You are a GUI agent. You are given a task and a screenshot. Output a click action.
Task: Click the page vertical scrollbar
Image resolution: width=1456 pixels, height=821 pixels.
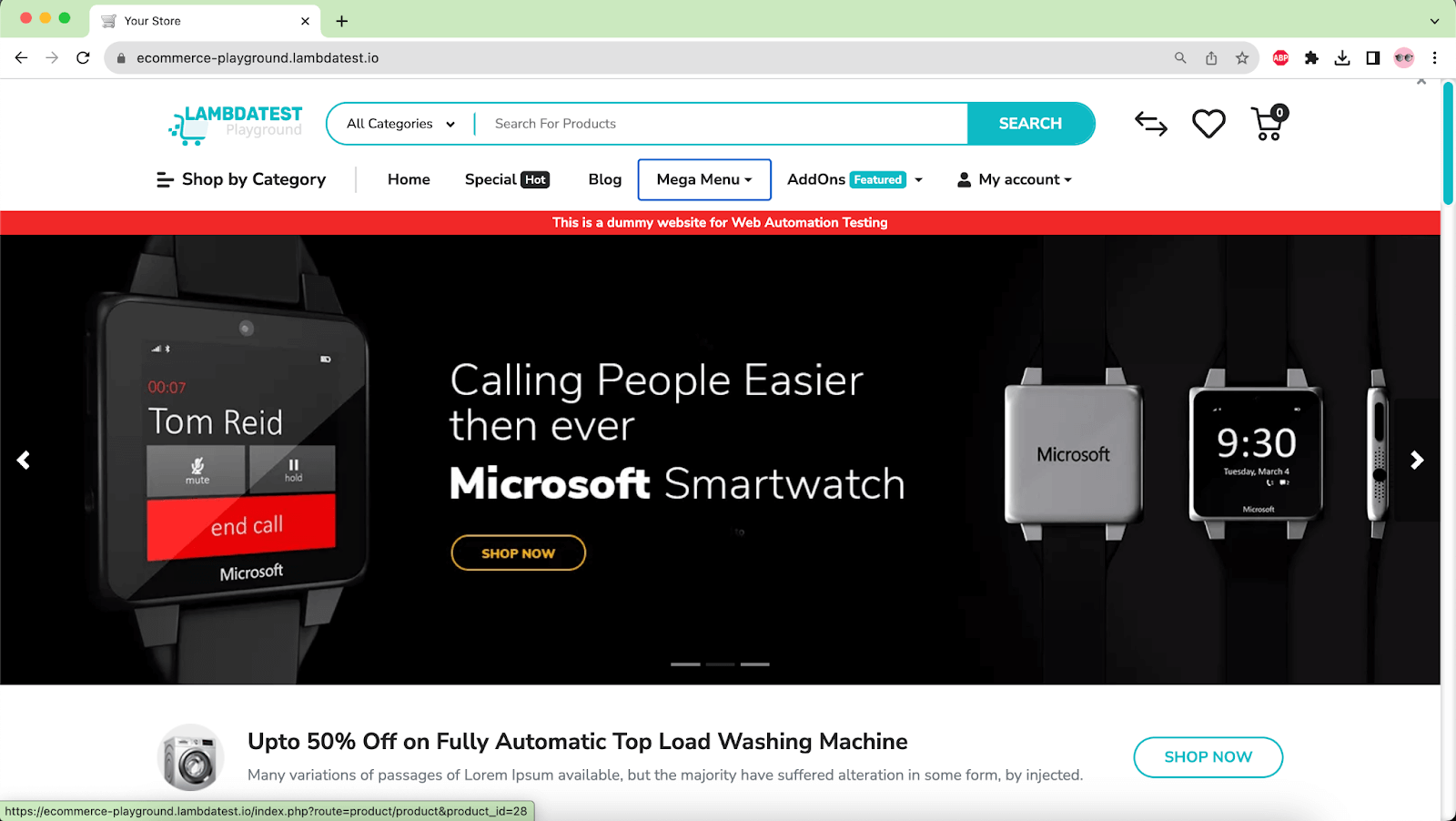click(x=1448, y=143)
